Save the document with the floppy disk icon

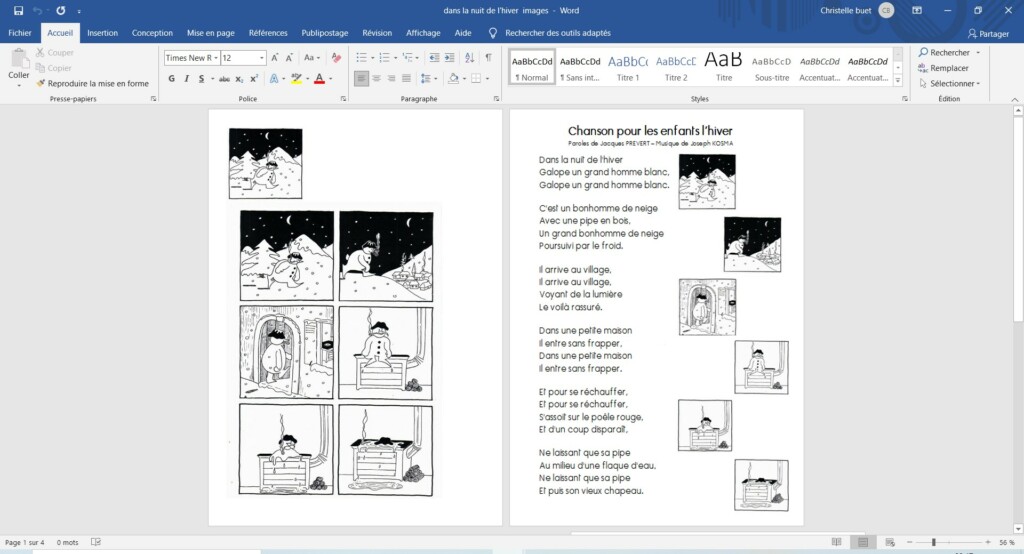[x=18, y=10]
